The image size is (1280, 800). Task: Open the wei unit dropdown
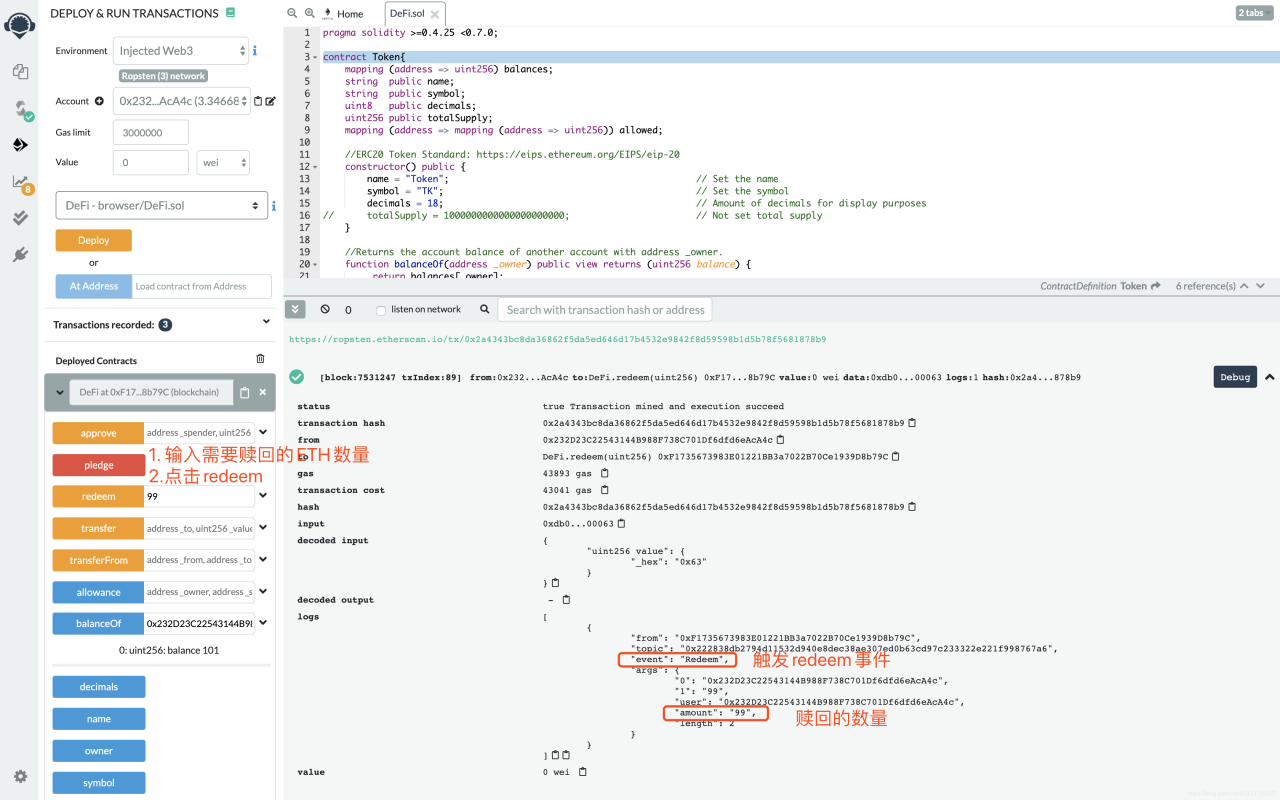pos(222,162)
